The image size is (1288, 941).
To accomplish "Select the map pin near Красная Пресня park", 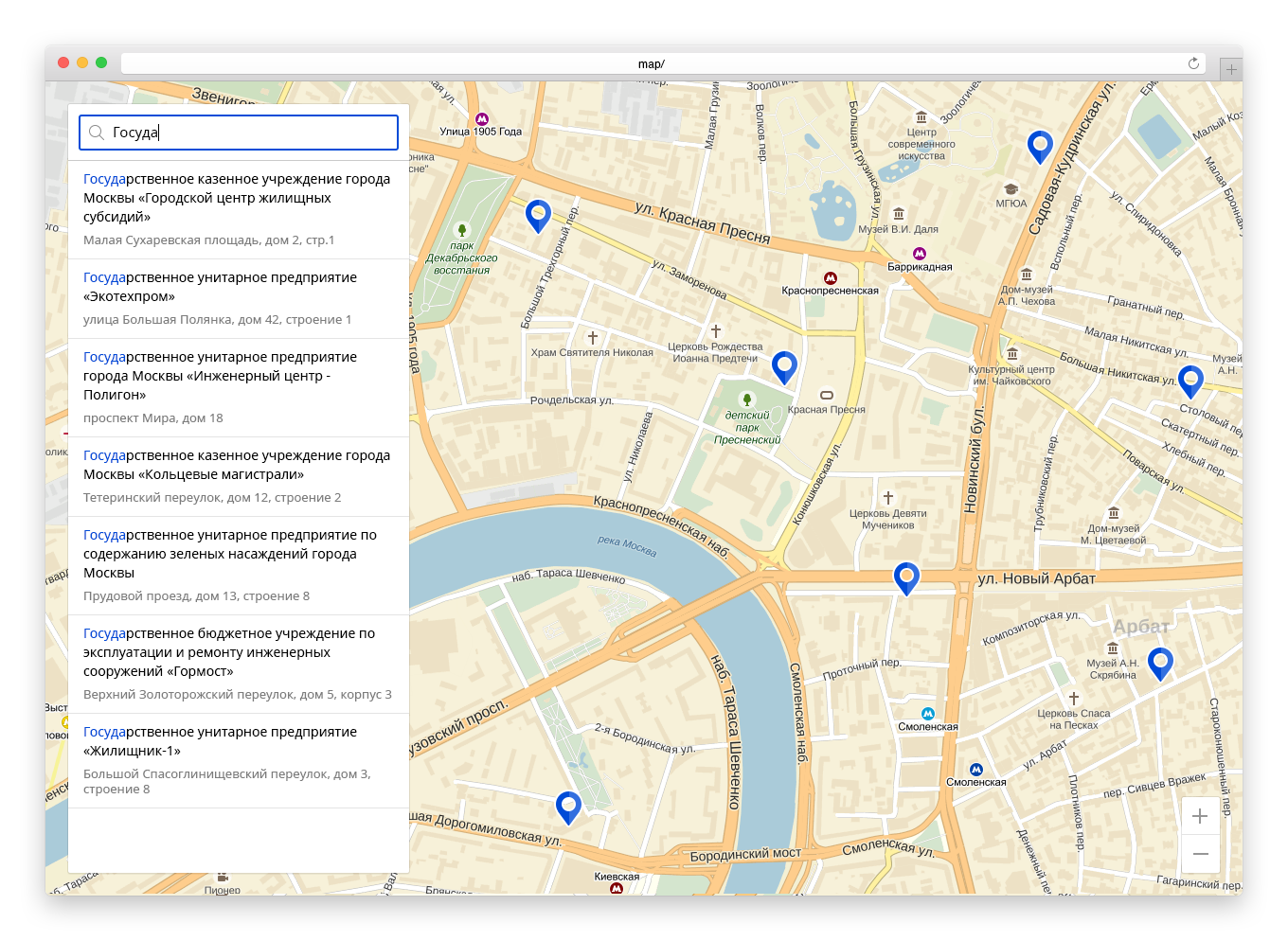I will pyautogui.click(x=784, y=366).
